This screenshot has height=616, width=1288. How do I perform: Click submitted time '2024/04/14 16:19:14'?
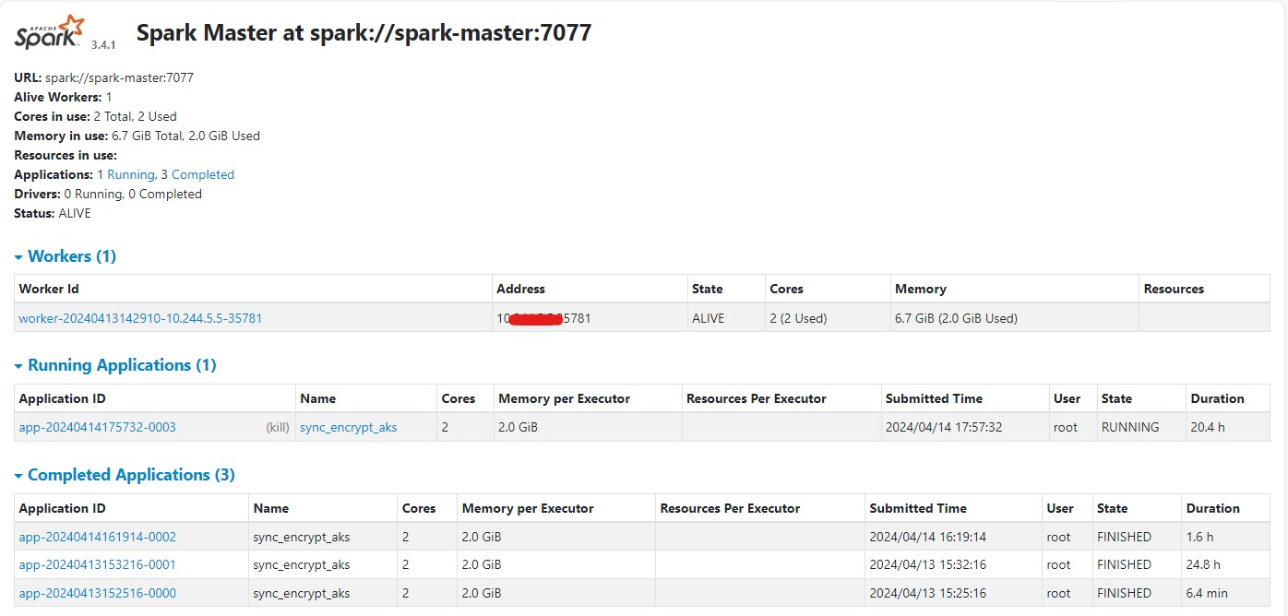(x=927, y=537)
